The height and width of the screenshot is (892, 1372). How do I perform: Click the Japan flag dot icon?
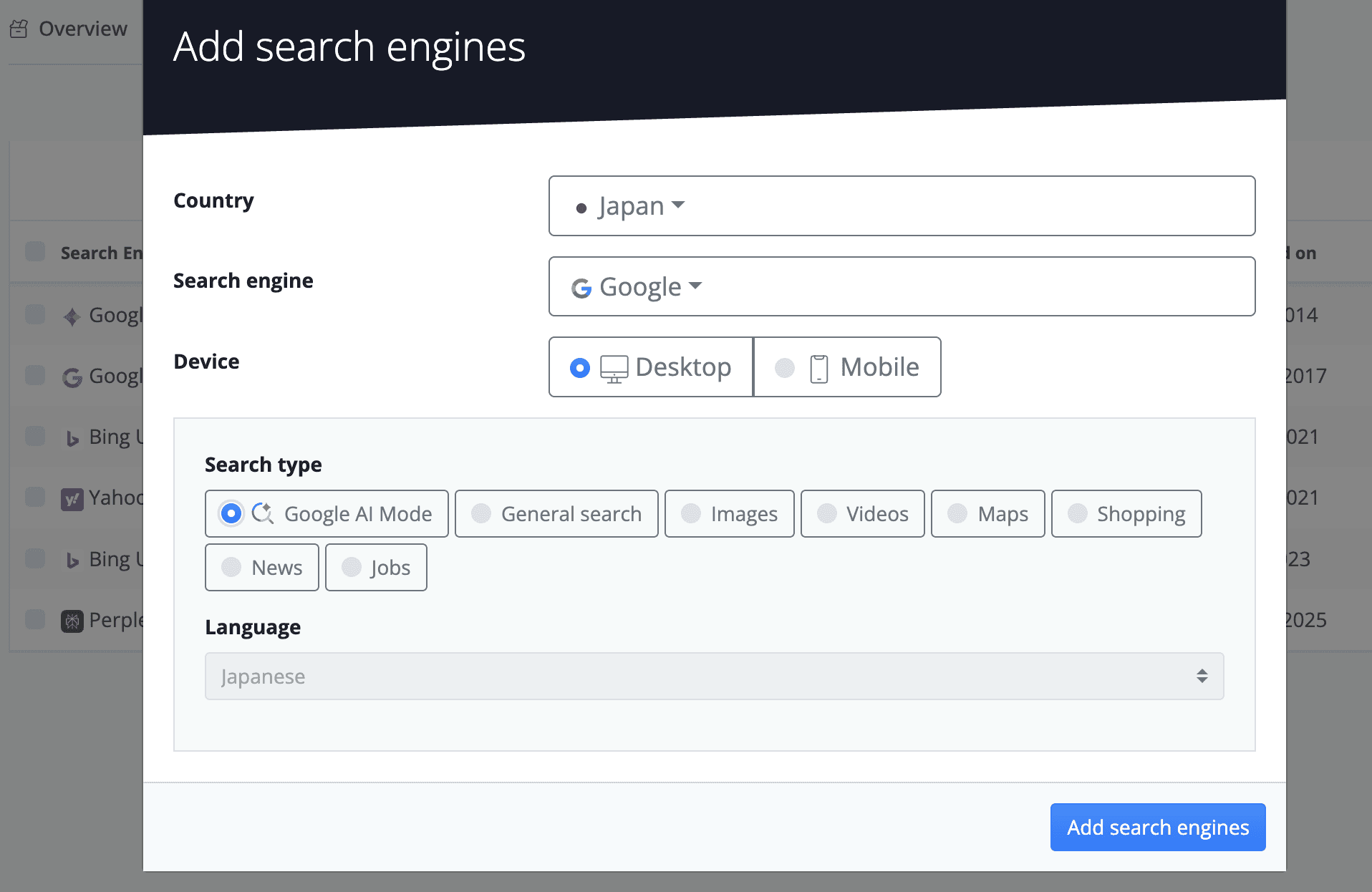(x=581, y=208)
